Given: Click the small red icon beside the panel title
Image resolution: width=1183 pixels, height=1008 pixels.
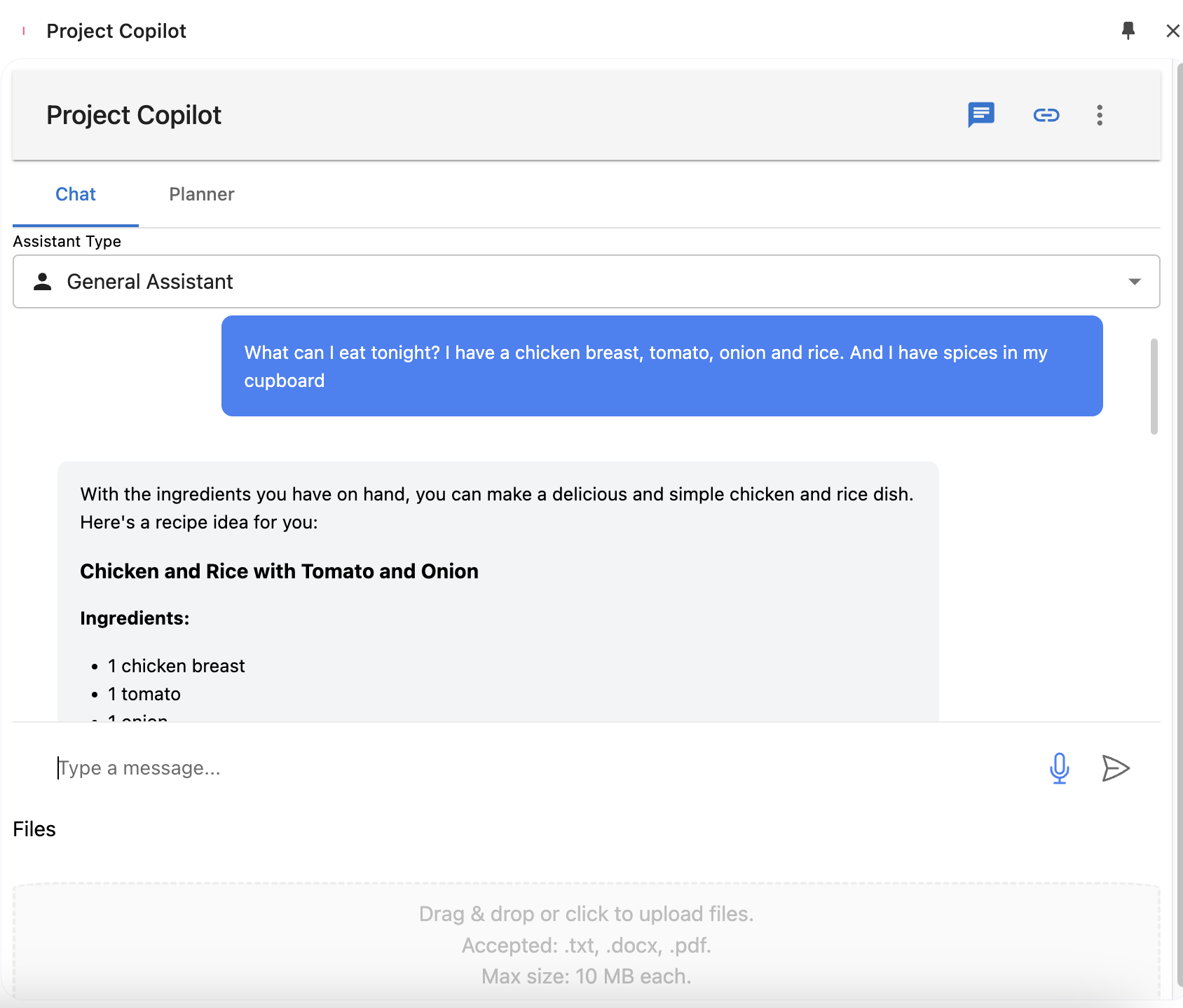Looking at the screenshot, I should [24, 31].
